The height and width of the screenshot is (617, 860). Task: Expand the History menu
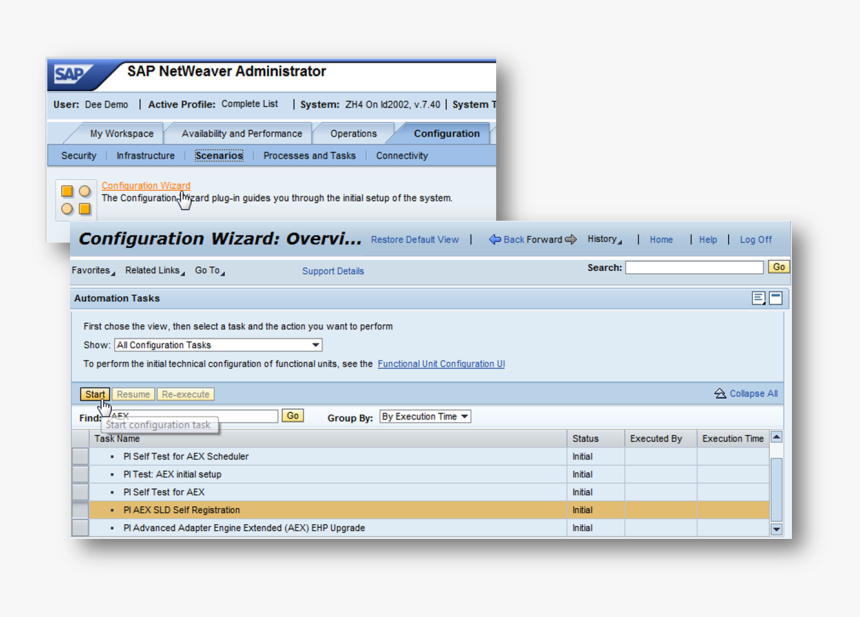[604, 240]
